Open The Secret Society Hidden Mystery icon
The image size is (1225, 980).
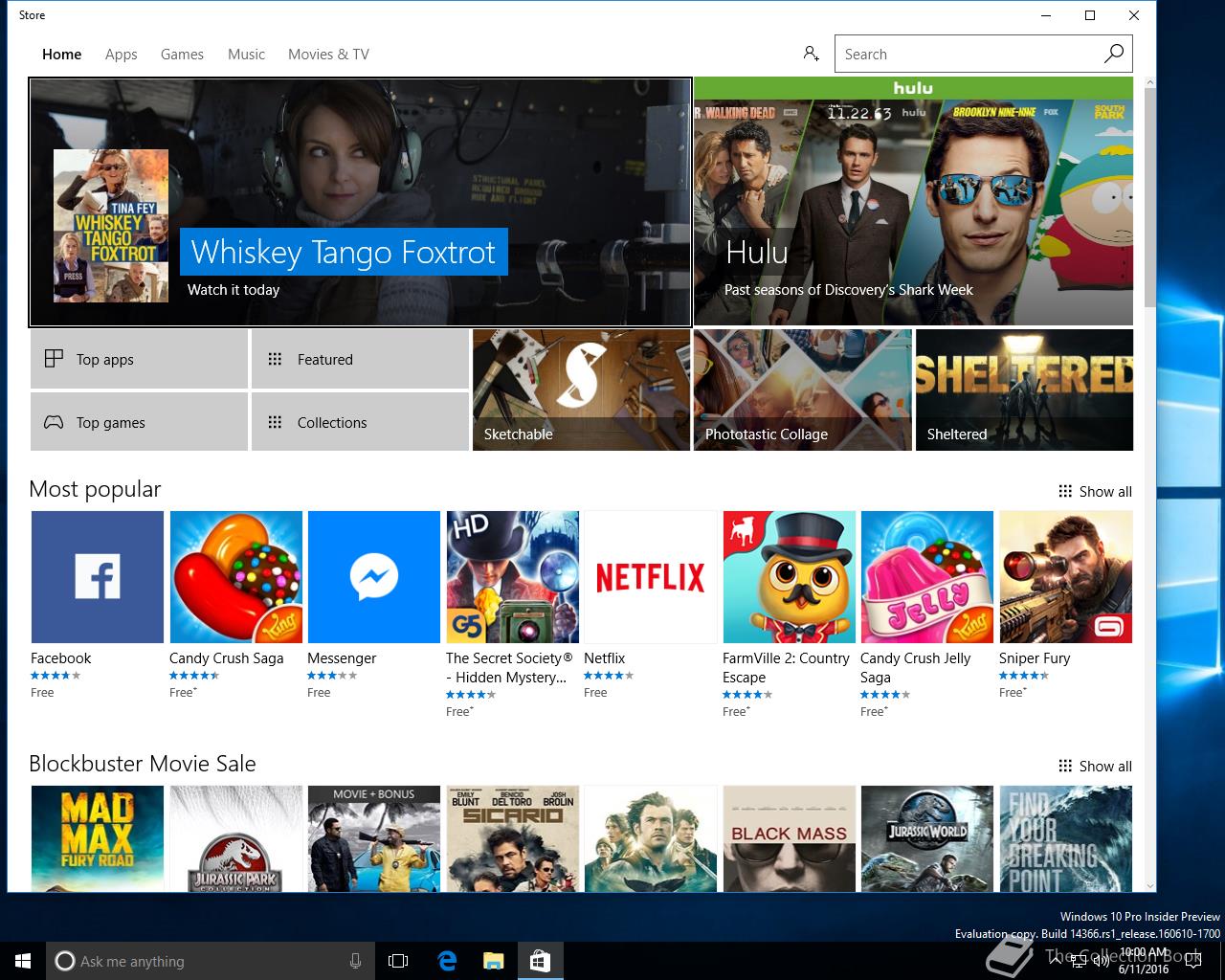point(513,577)
